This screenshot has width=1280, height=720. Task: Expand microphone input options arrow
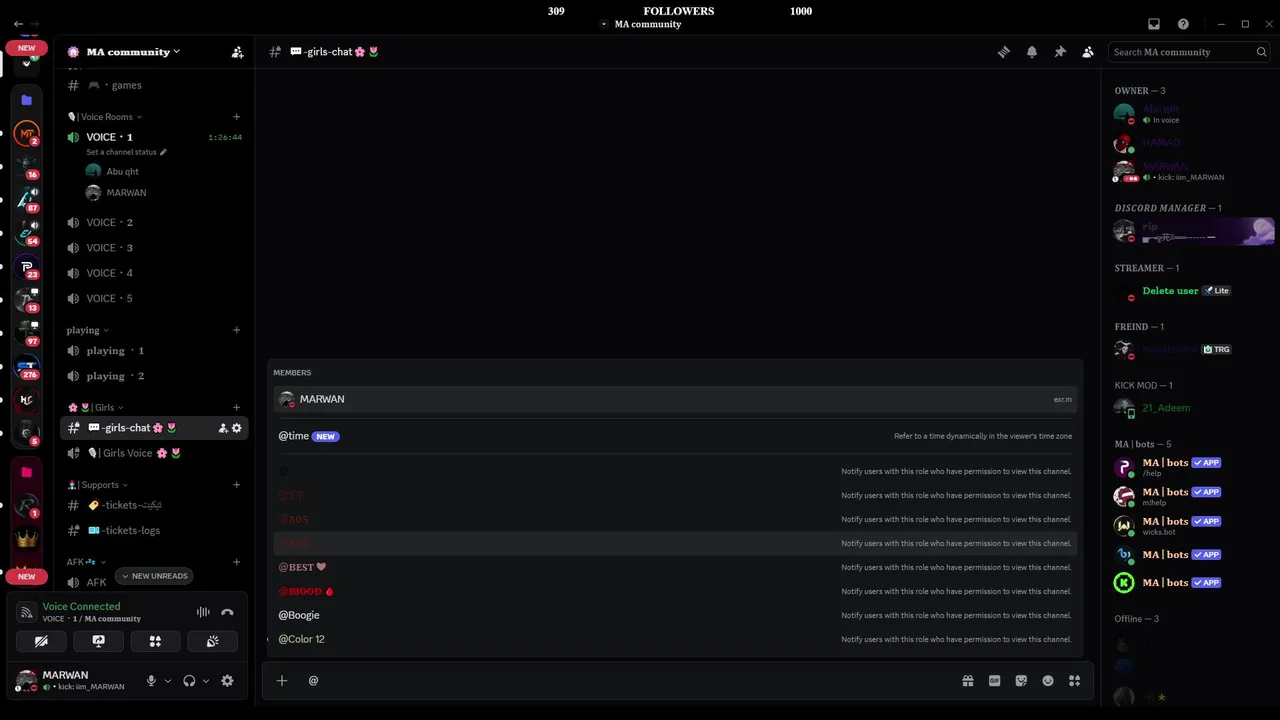(x=167, y=681)
